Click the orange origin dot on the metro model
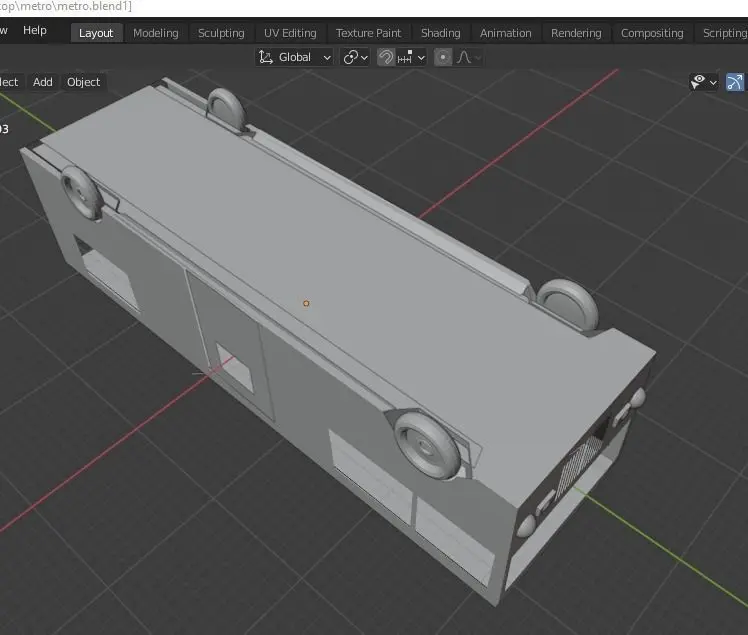 306,303
